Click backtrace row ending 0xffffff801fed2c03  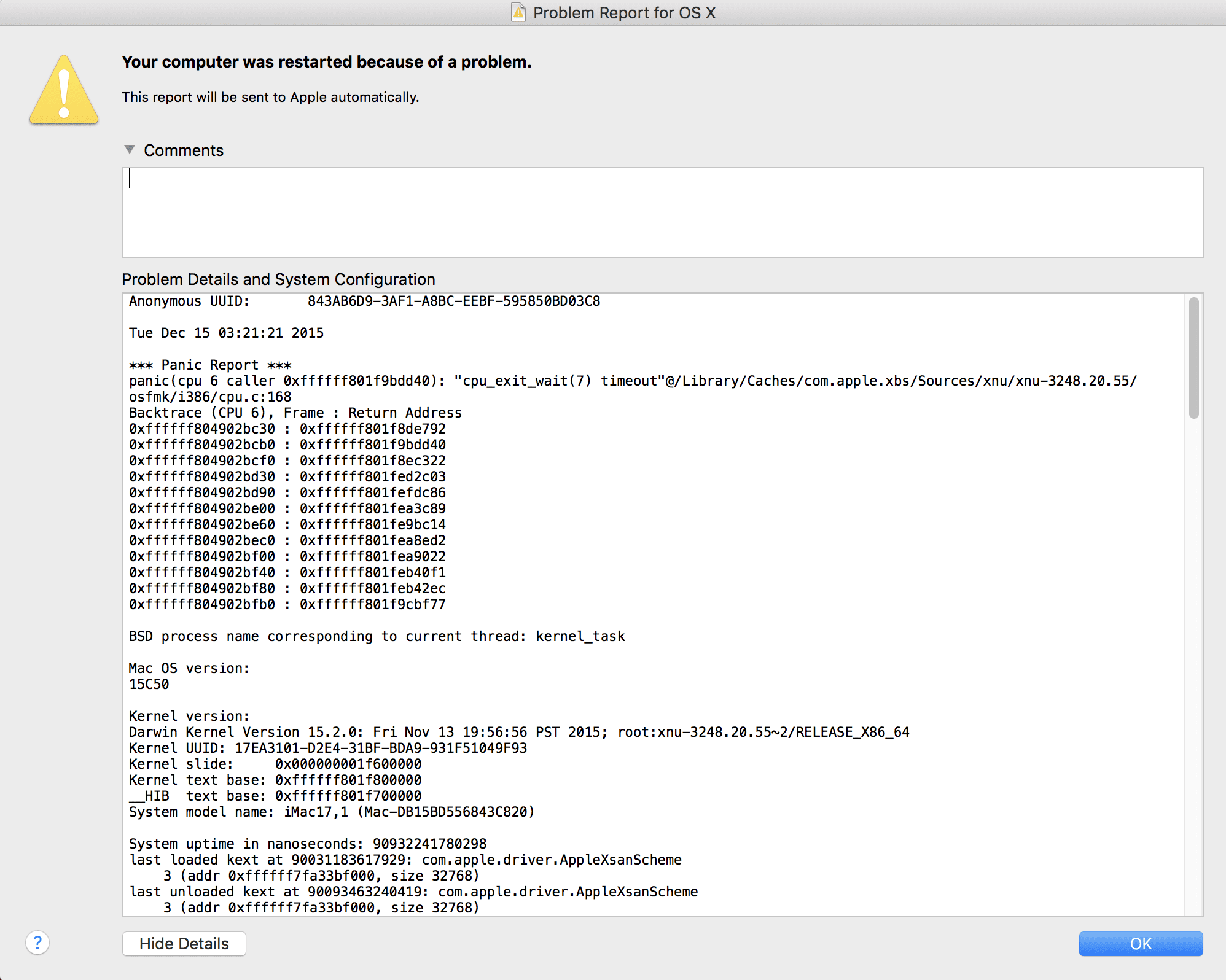[x=287, y=476]
